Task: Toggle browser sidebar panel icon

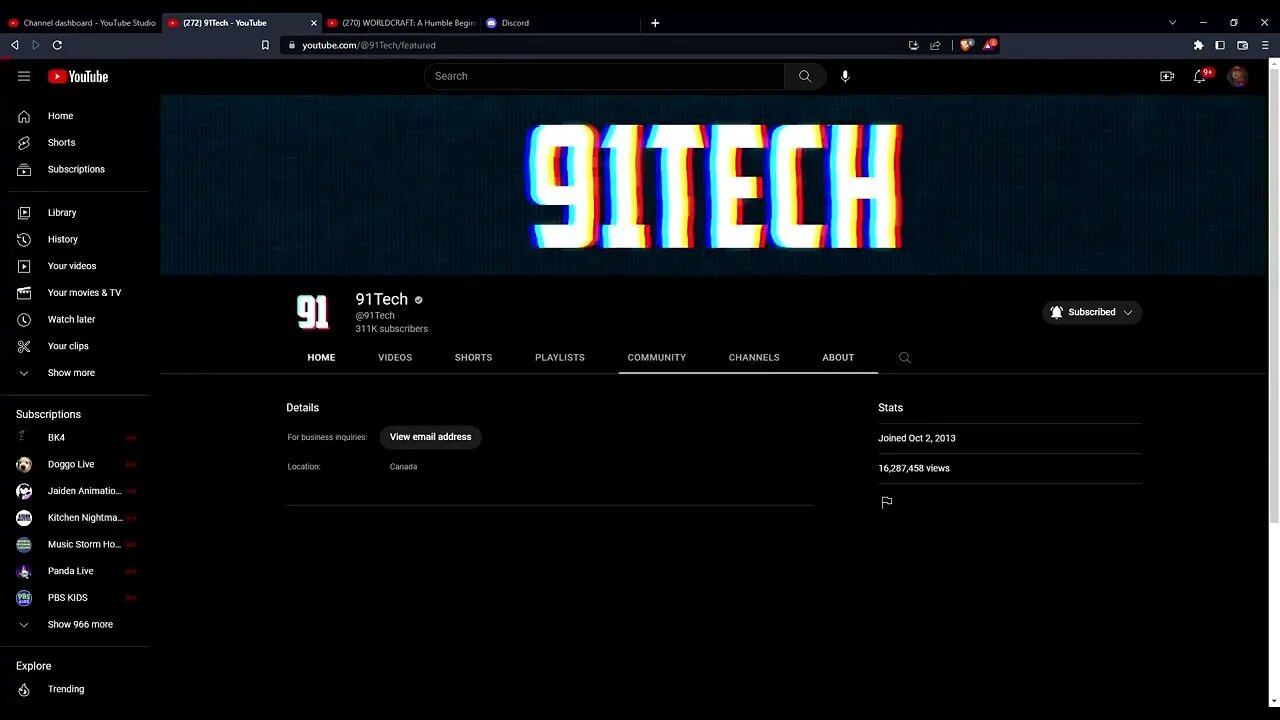Action: tap(1220, 45)
